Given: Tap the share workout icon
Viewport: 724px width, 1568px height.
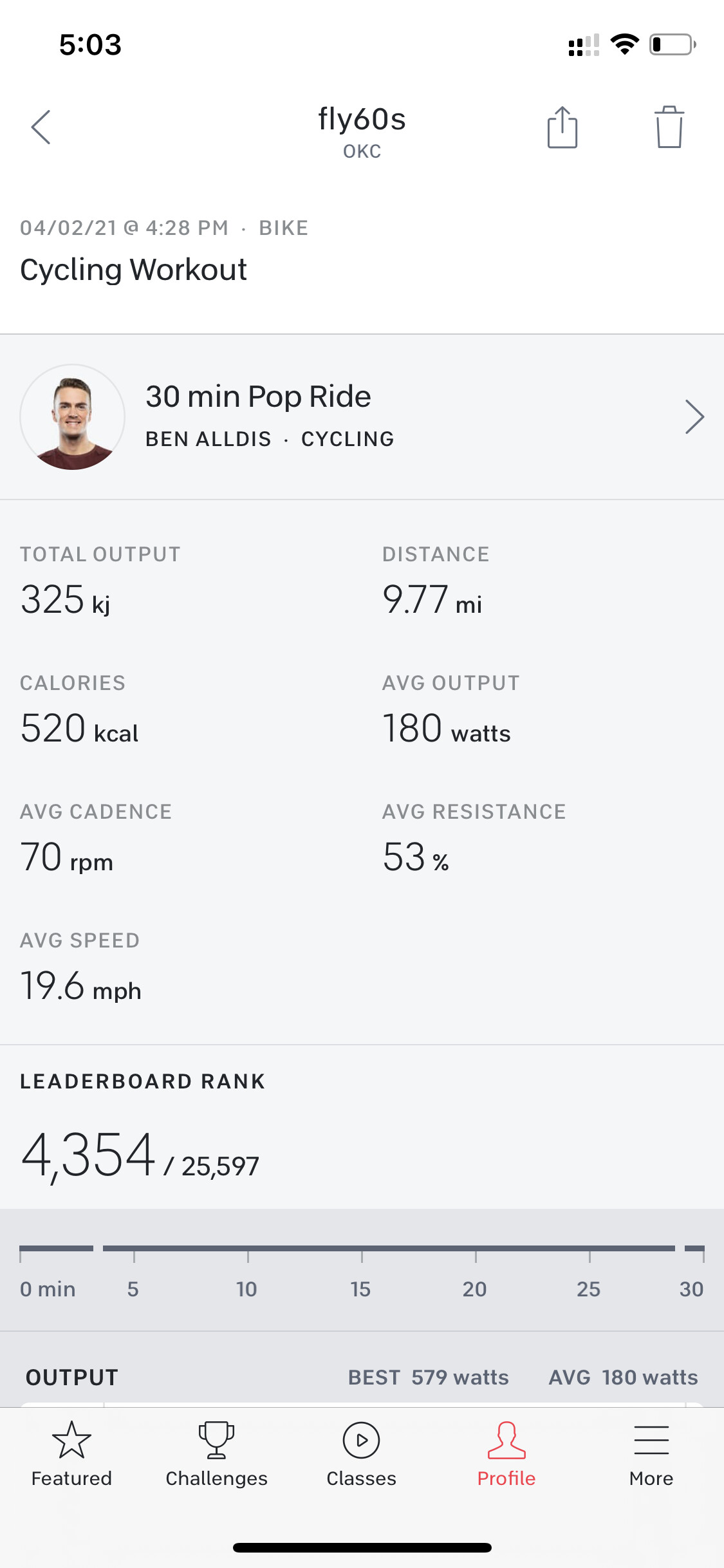Looking at the screenshot, I should (562, 127).
